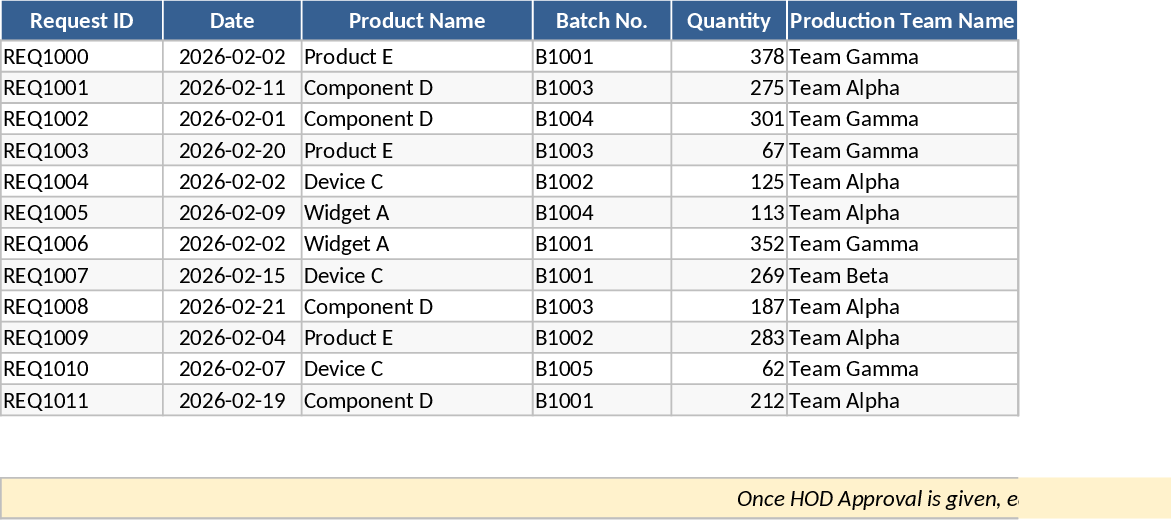Click the date cell 2026-02-11
The width and height of the screenshot is (1171, 520).
coord(232,88)
